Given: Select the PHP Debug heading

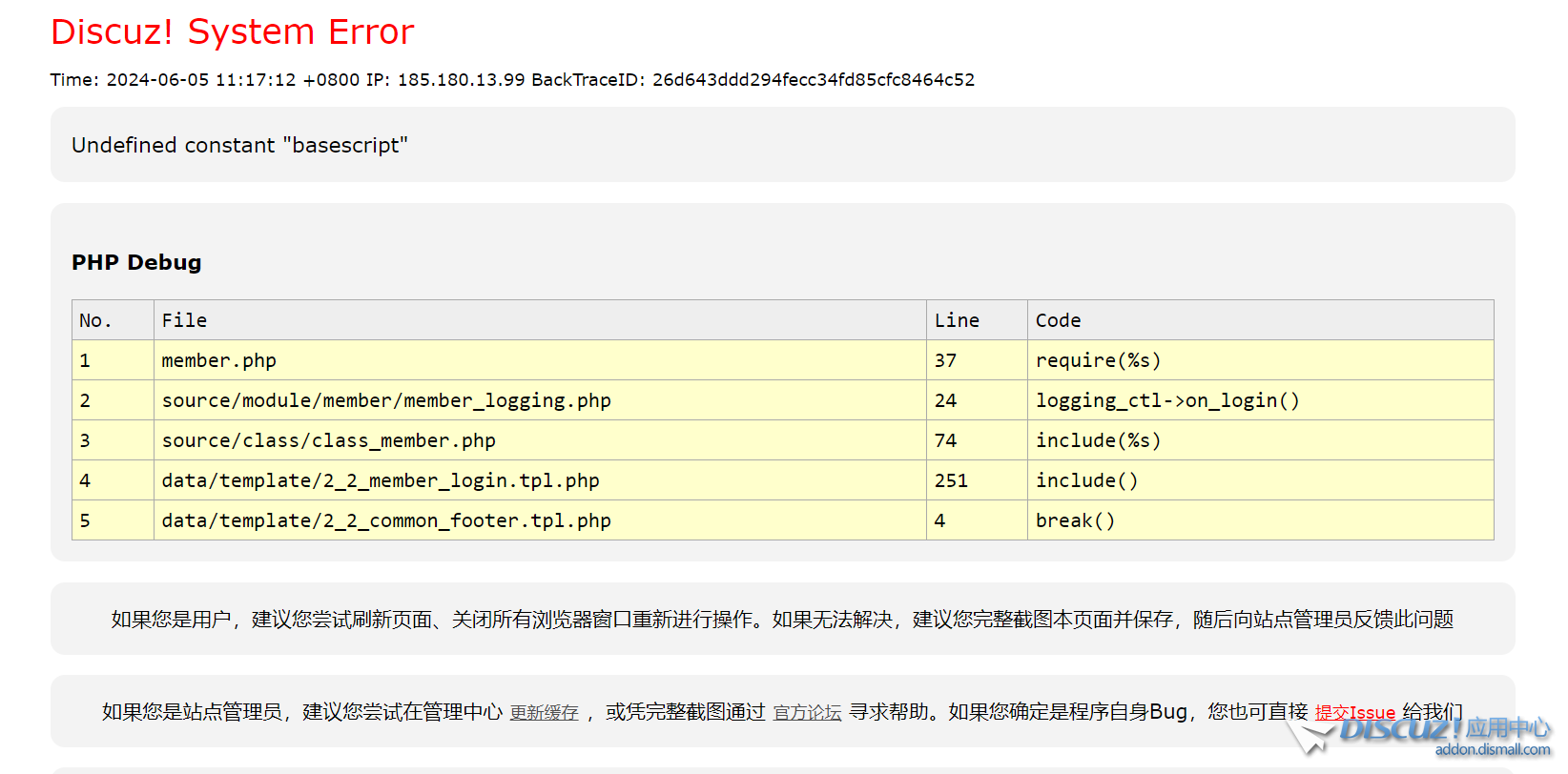Looking at the screenshot, I should [x=136, y=262].
